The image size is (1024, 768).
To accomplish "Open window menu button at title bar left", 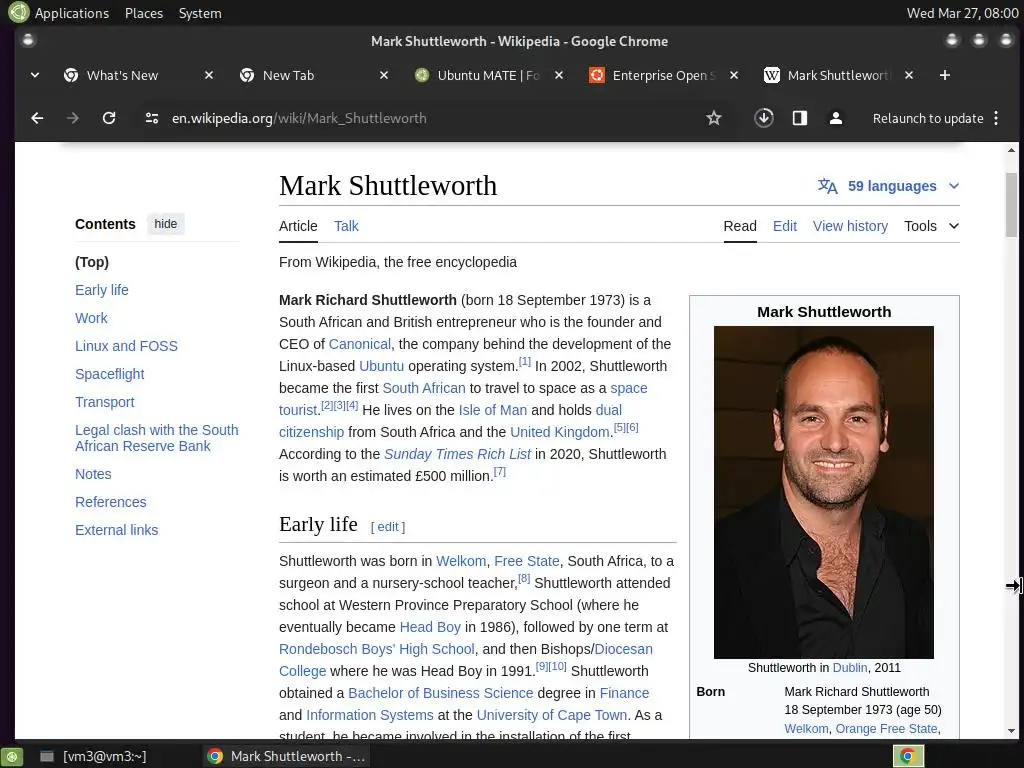I will tap(28, 40).
